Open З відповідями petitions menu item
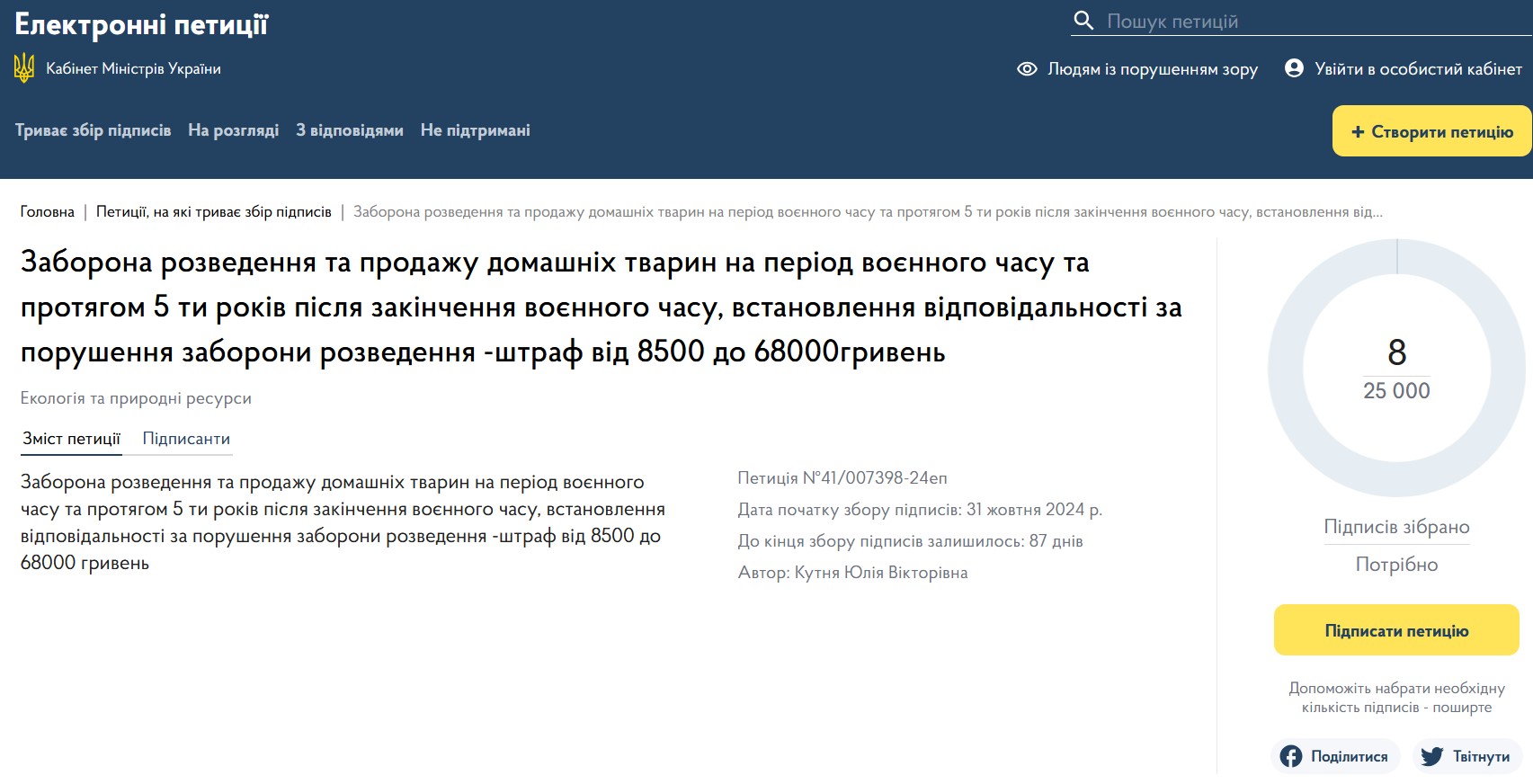This screenshot has height=784, width=1533. (350, 130)
